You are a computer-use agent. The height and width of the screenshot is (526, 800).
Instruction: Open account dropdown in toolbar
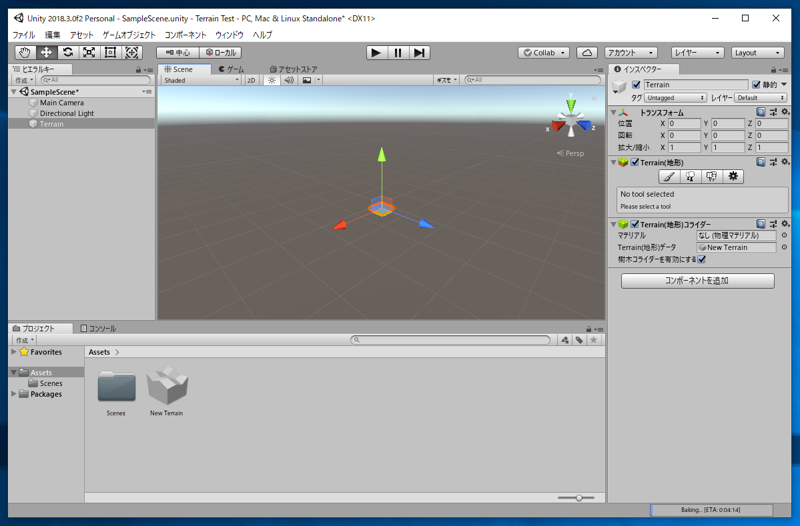click(631, 53)
